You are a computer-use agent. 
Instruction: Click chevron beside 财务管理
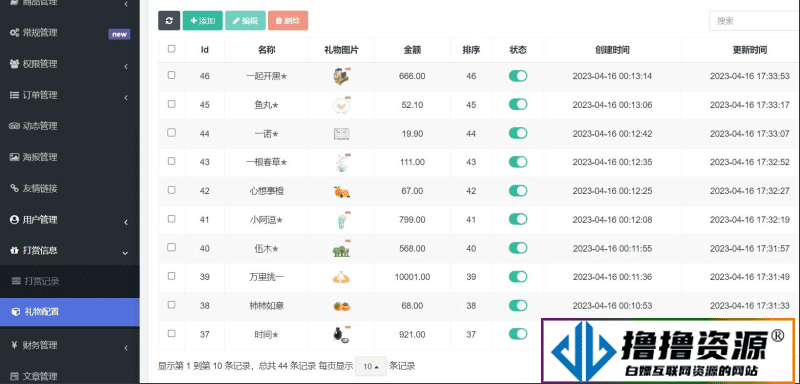(126, 348)
